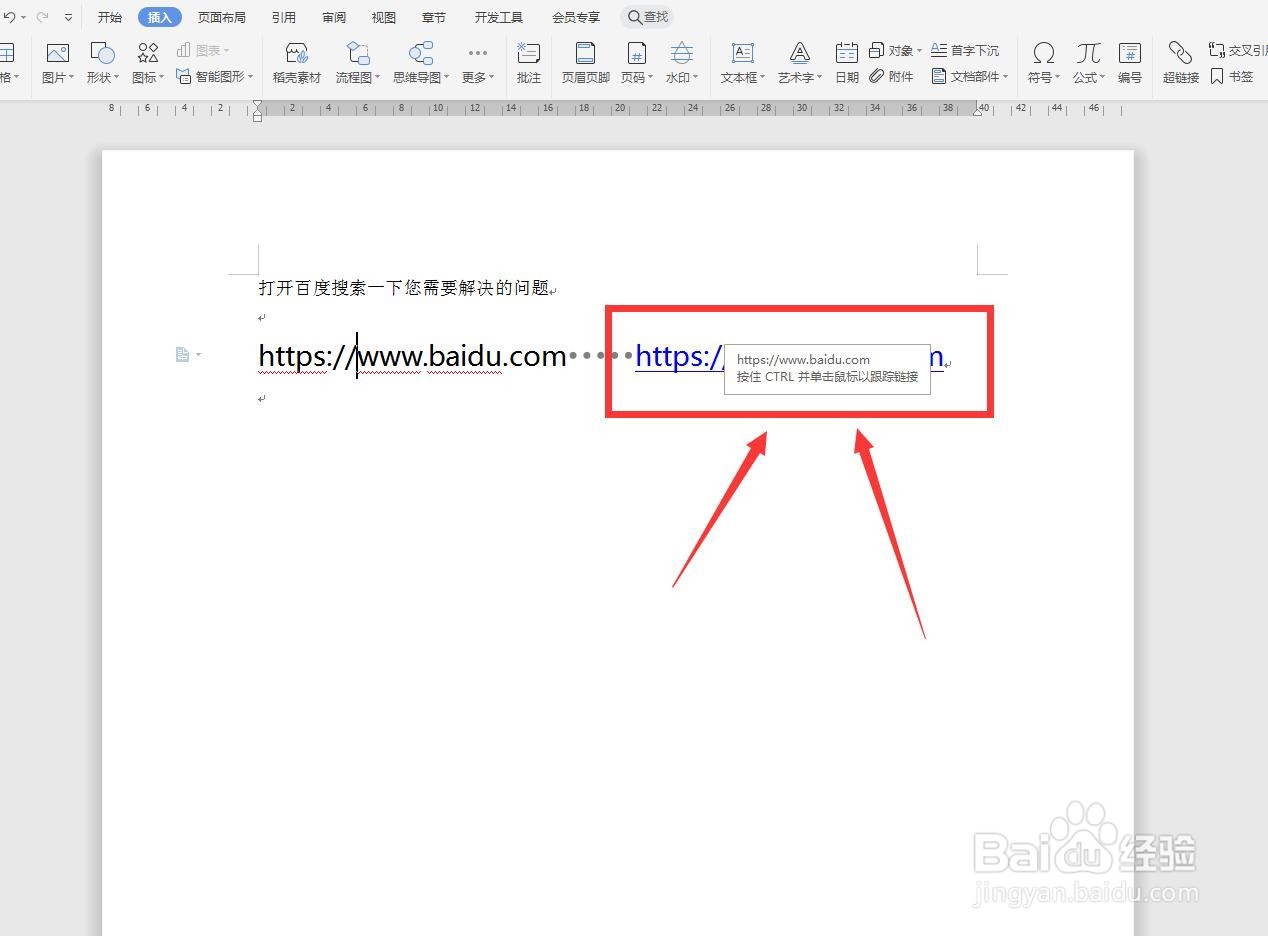Open the 开始 ribbon tab
The image size is (1268, 936).
109,17
